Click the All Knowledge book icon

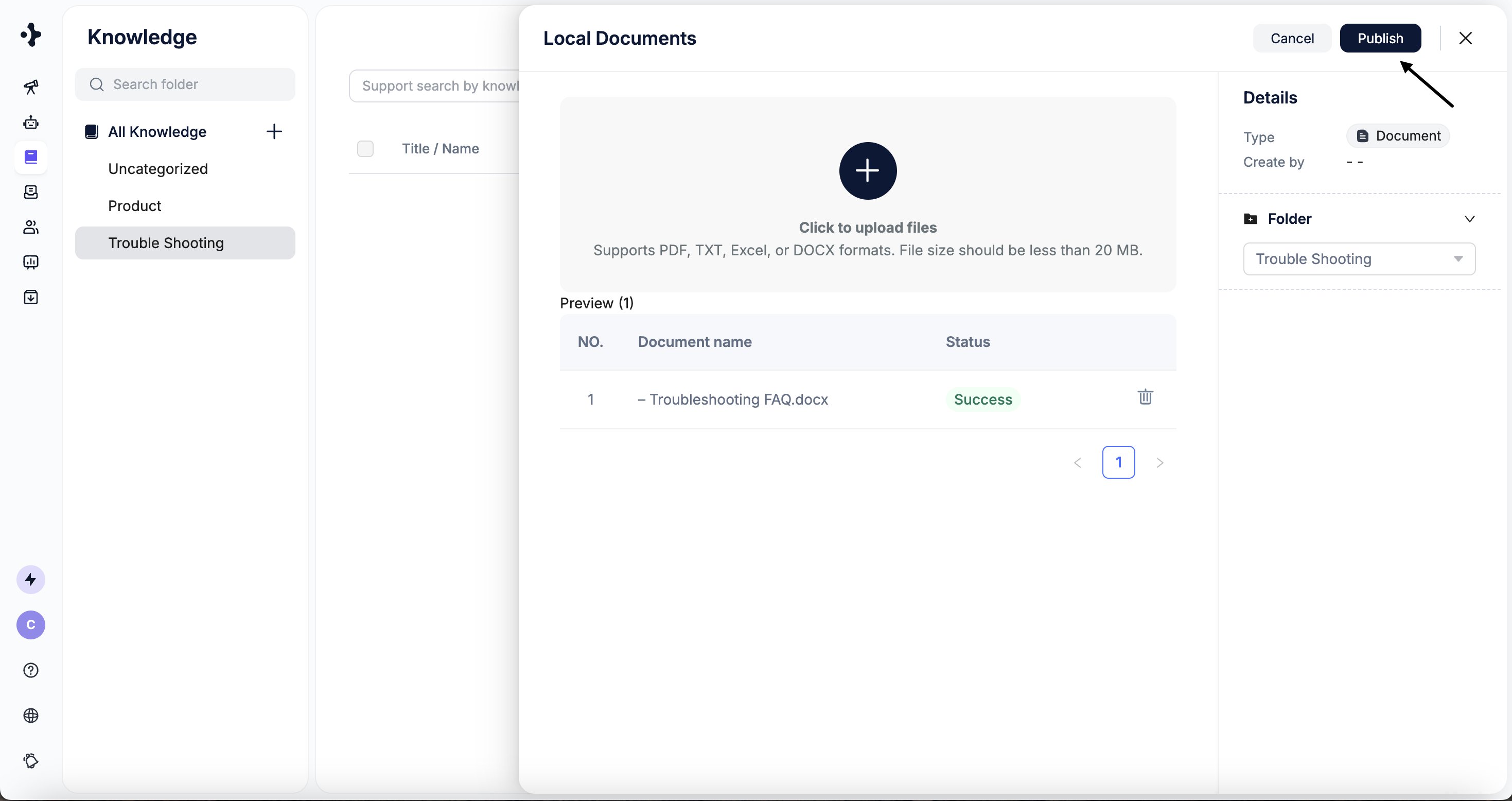(92, 132)
